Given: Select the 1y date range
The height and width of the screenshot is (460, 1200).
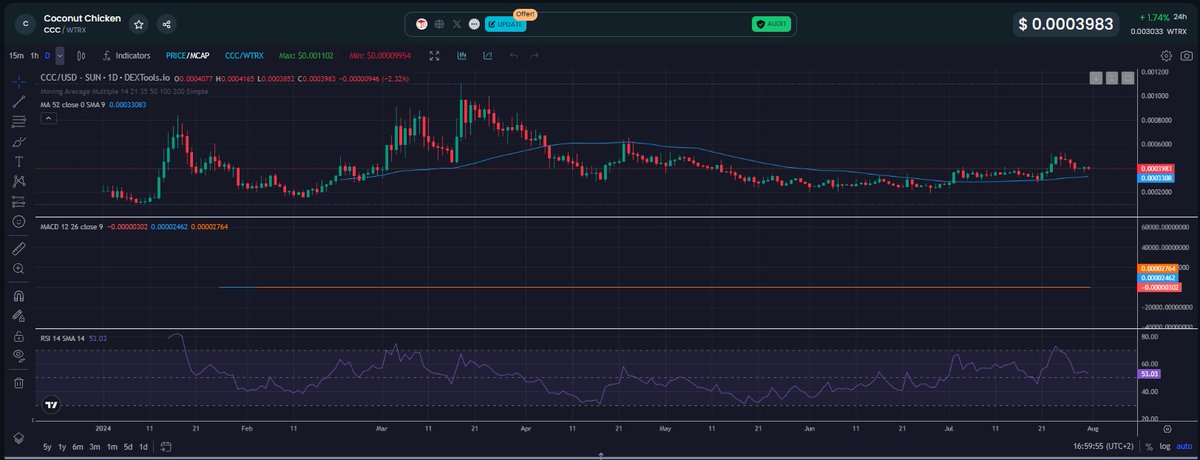Looking at the screenshot, I should (x=62, y=445).
